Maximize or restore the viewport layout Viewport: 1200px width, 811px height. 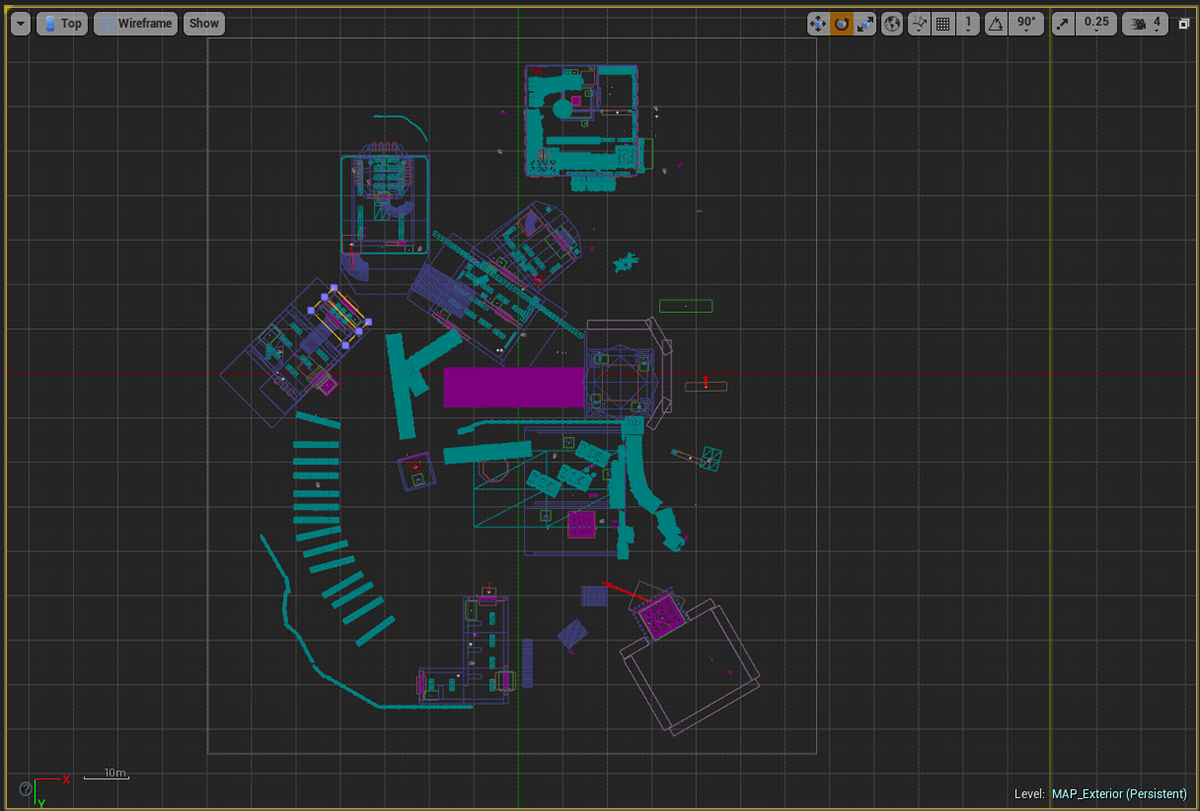[1184, 24]
